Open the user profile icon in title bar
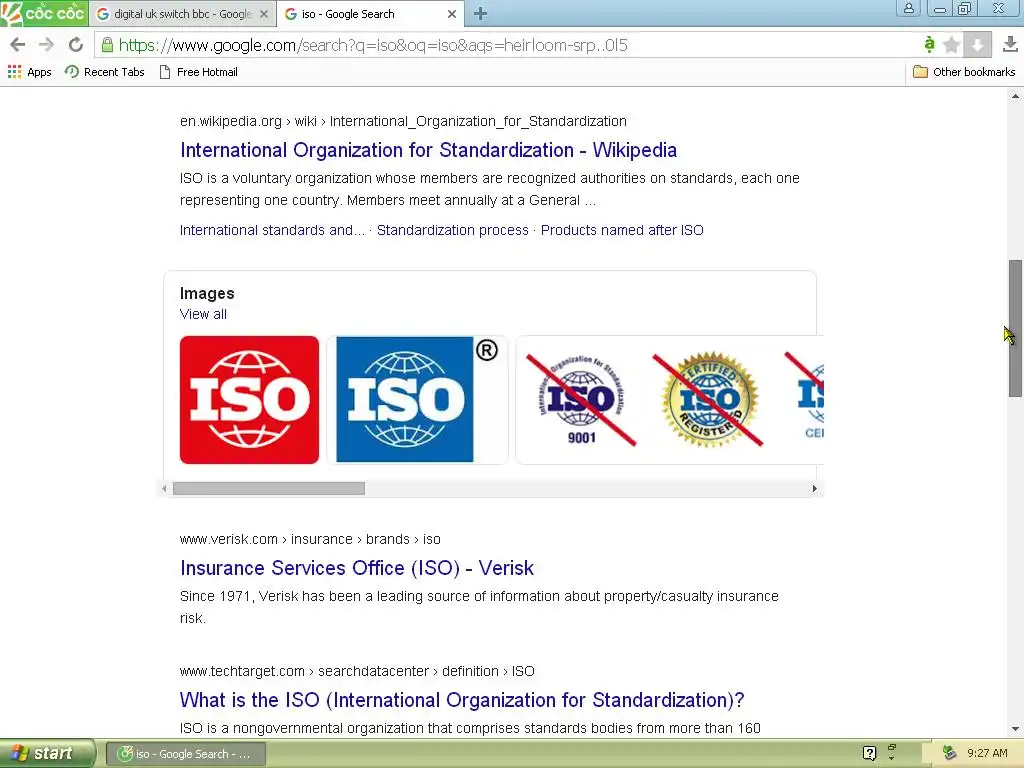 pos(908,8)
